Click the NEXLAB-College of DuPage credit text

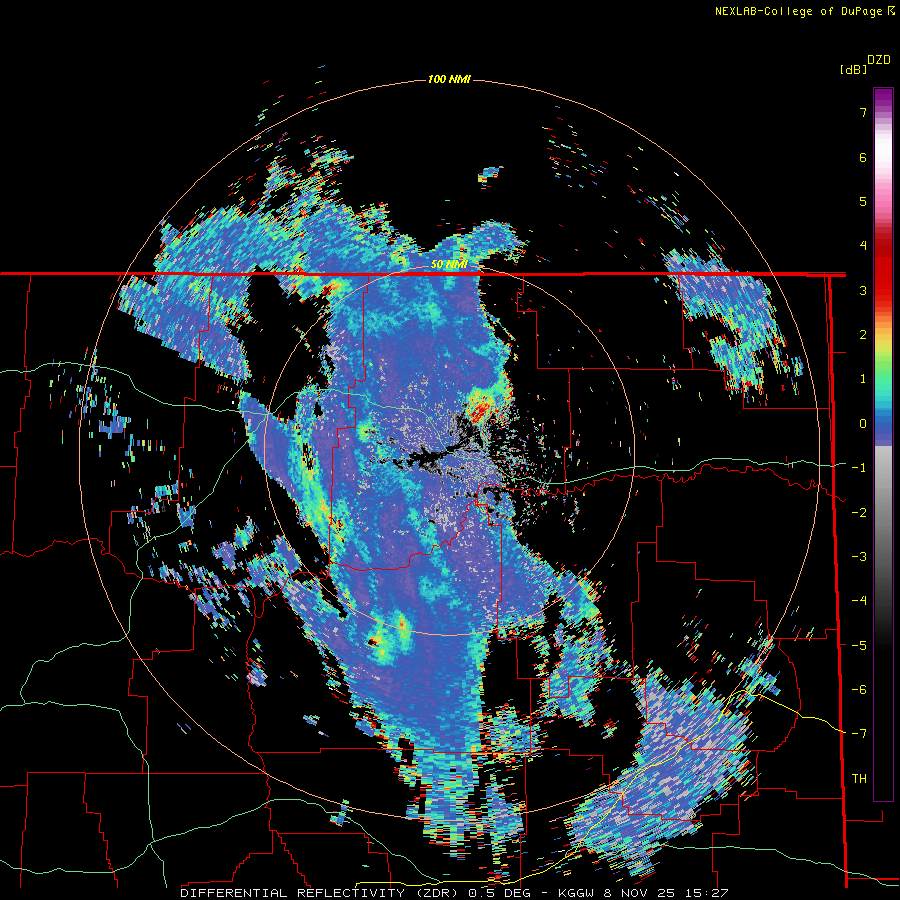(798, 11)
